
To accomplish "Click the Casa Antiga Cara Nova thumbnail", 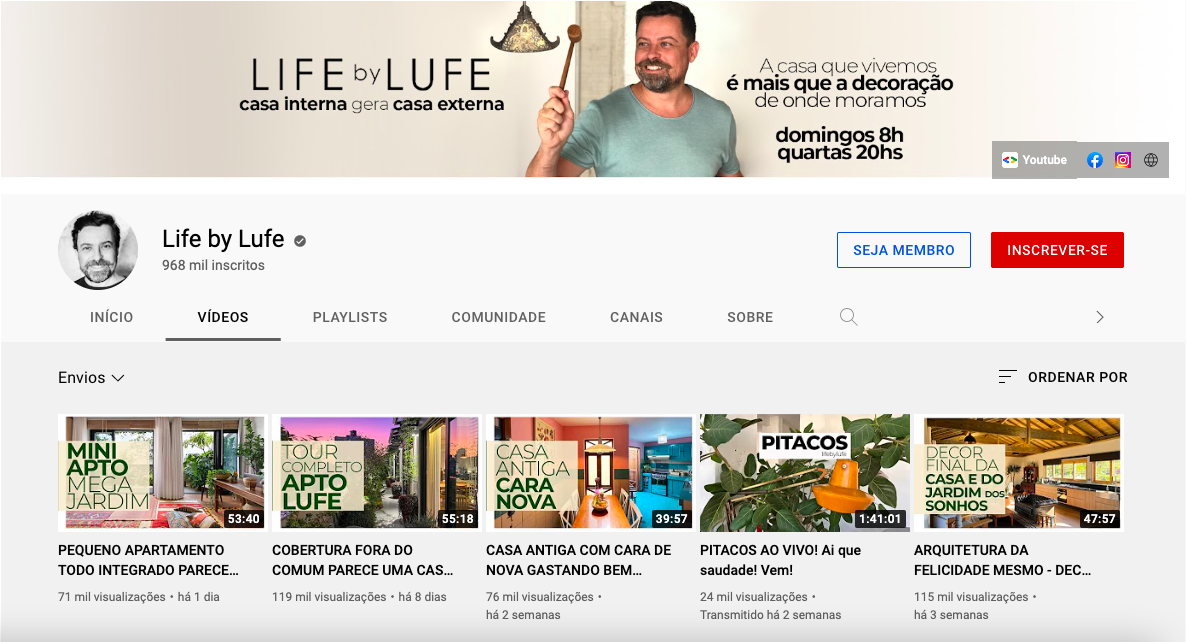I will tap(590, 473).
